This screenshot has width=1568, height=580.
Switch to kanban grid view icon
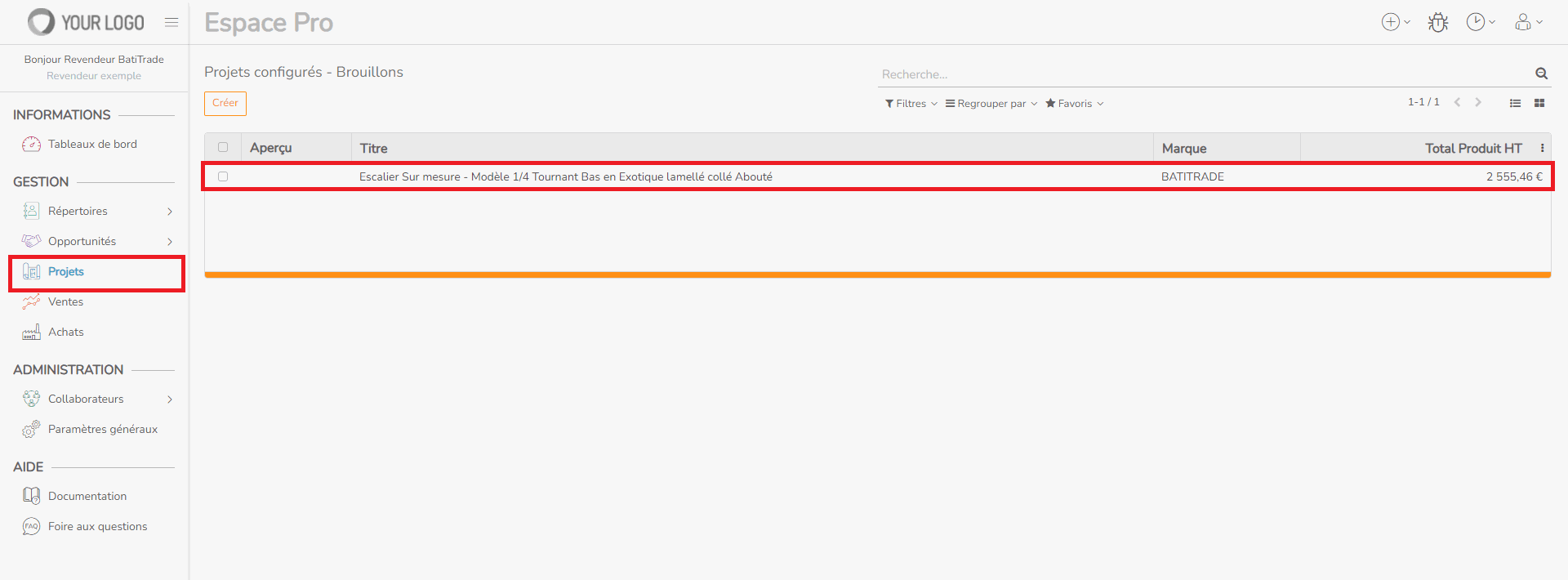(x=1539, y=103)
